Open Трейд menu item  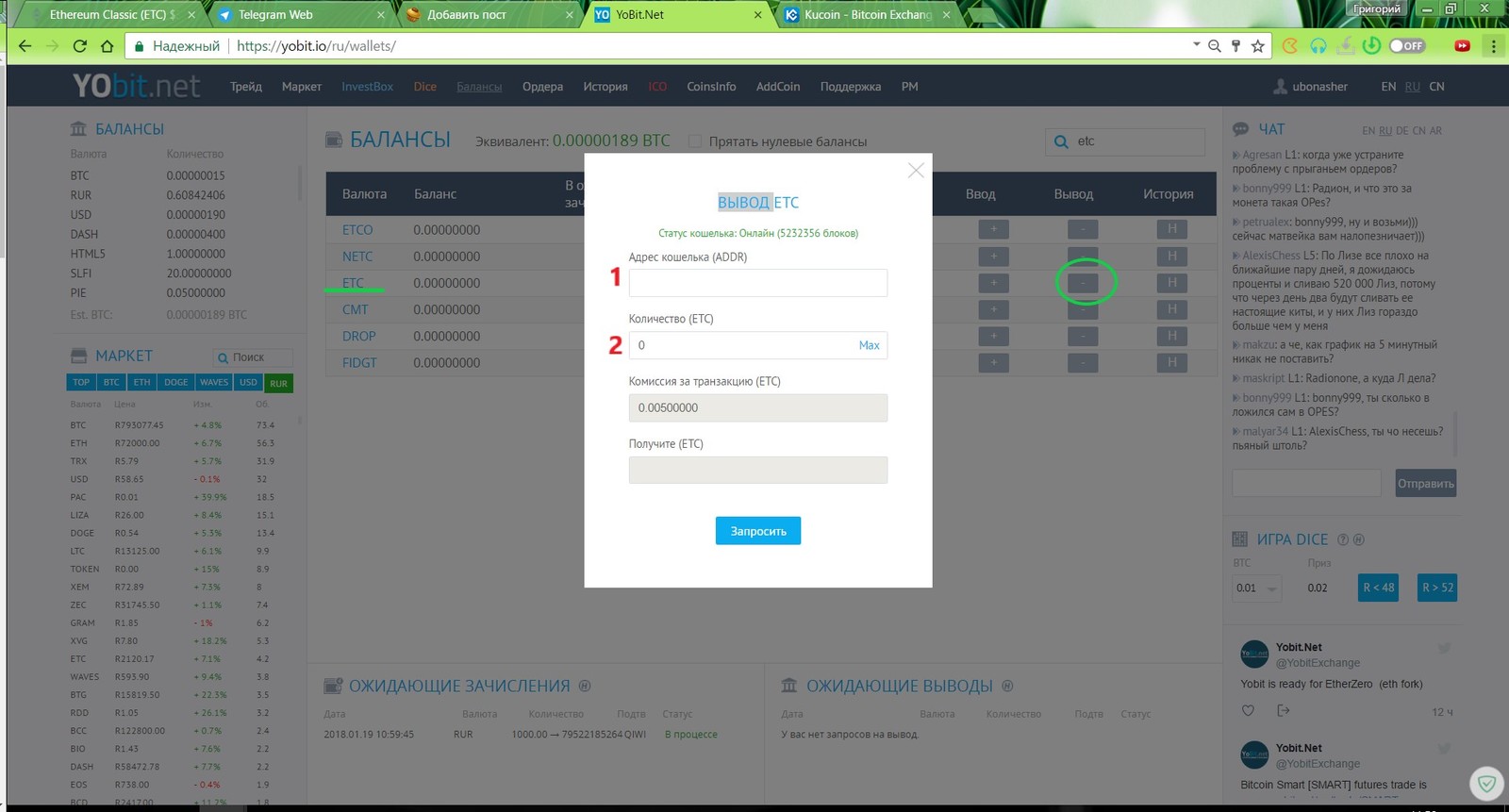pos(246,86)
